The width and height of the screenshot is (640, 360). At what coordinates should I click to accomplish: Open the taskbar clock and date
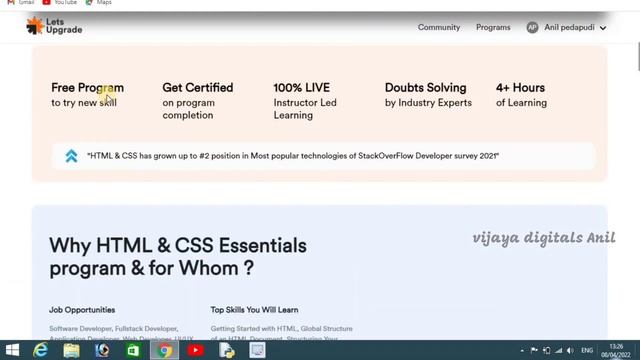pos(616,351)
